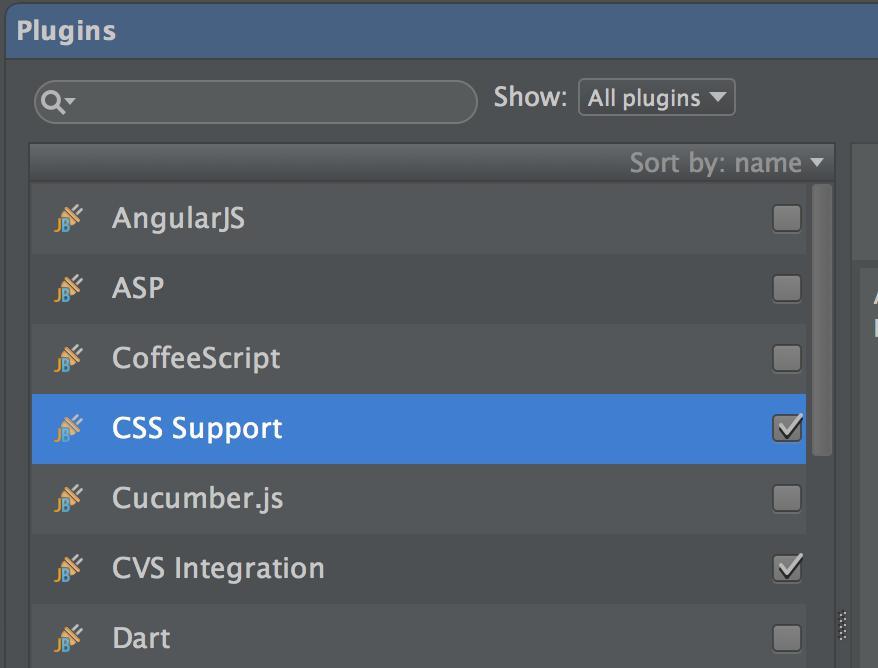Click the AngularJS plugin icon

coord(68,219)
